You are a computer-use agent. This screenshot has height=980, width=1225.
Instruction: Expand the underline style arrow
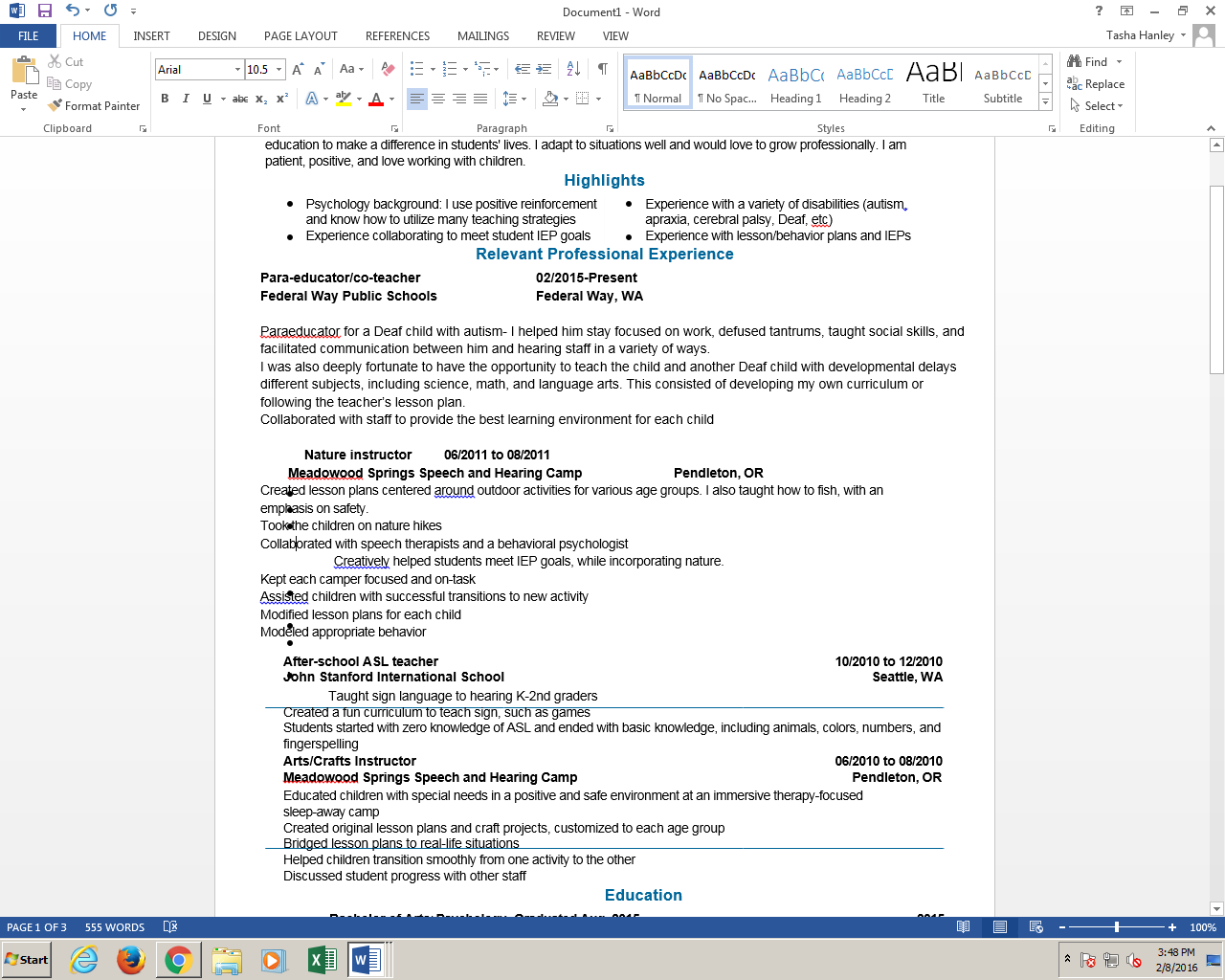click(x=223, y=99)
